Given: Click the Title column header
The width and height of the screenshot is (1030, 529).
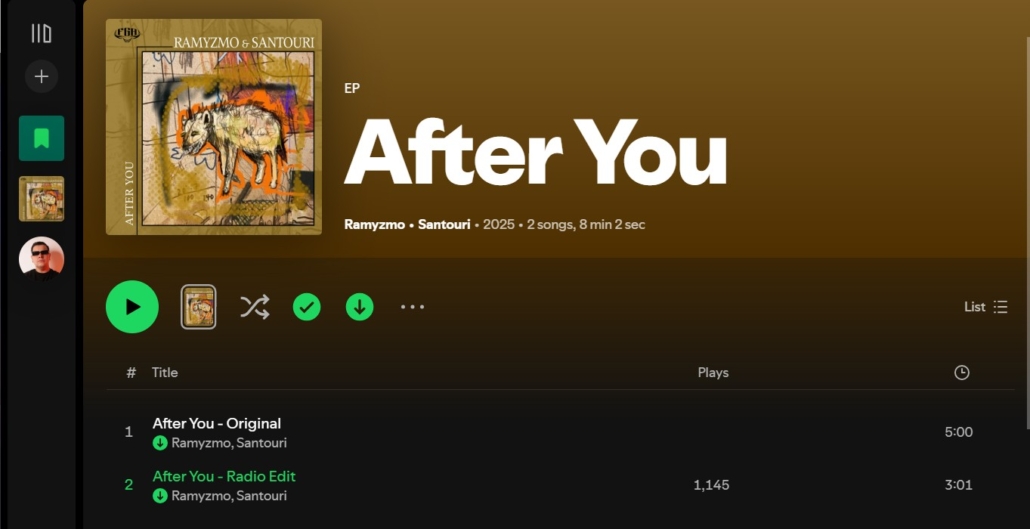Looking at the screenshot, I should [x=165, y=373].
